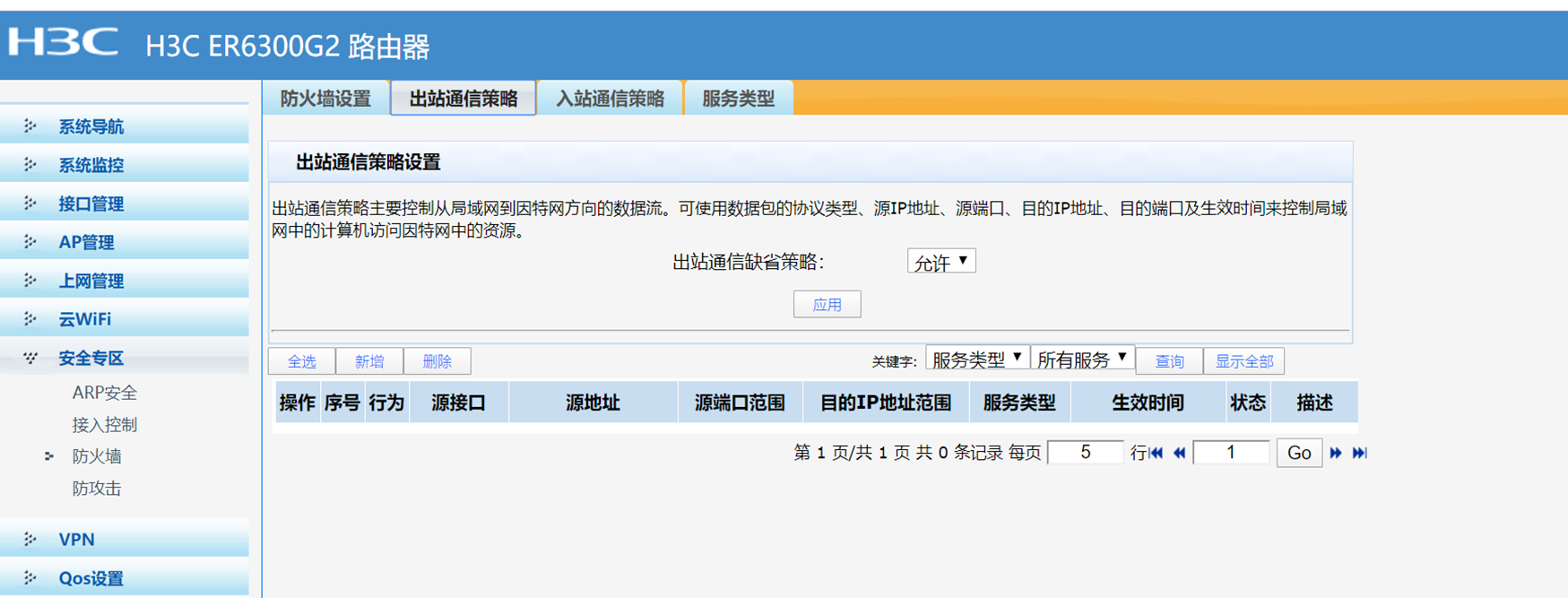Click the 出站通信策略设置 section title

pos(368,162)
